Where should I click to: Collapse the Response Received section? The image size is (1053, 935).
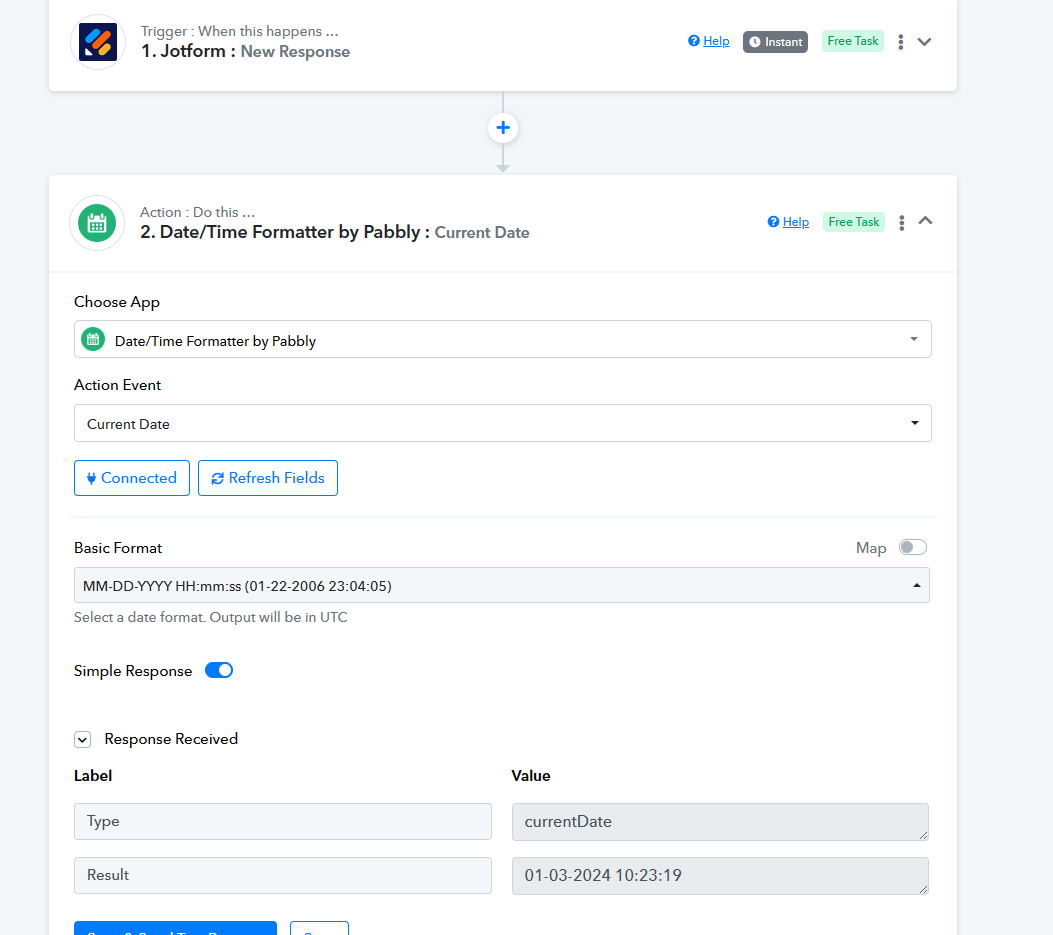point(83,740)
